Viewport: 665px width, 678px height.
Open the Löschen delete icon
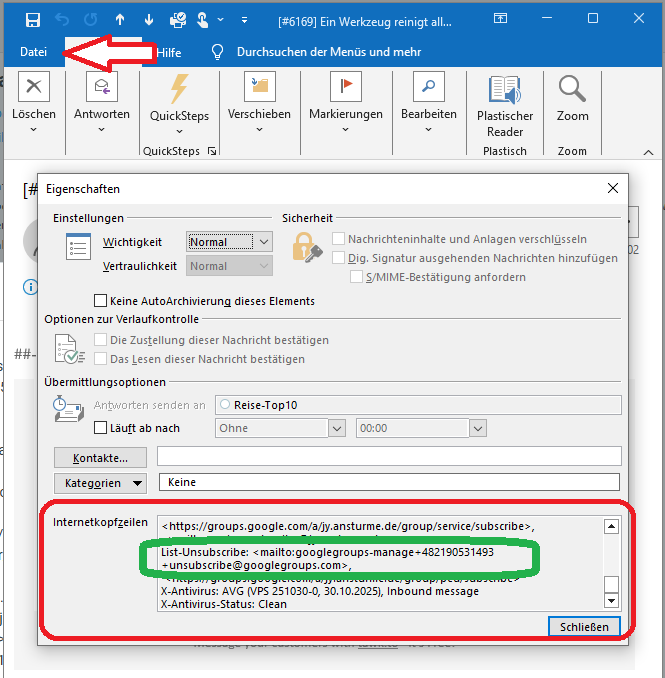(x=34, y=89)
